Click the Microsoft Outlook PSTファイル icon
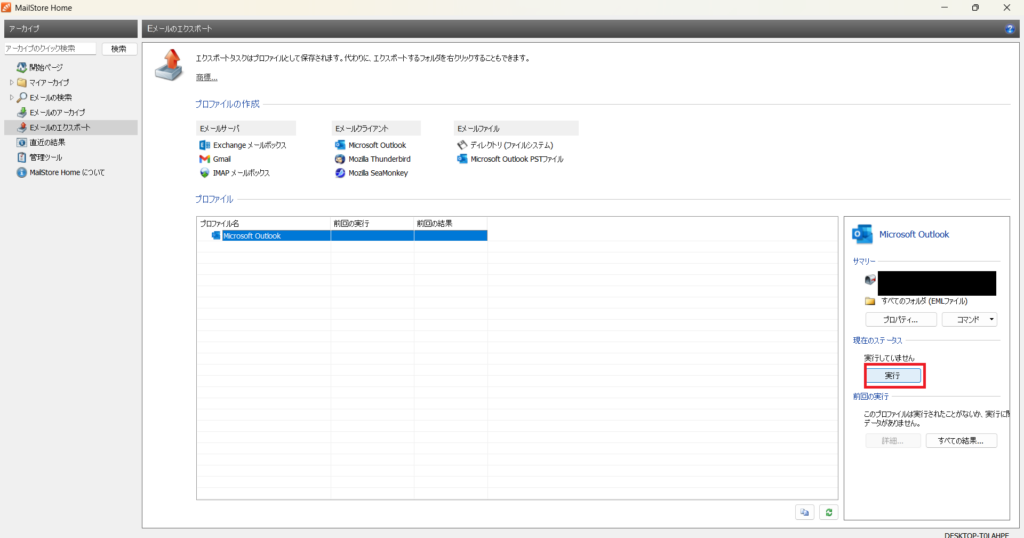Screen dimensions: 1024x538 [462, 159]
